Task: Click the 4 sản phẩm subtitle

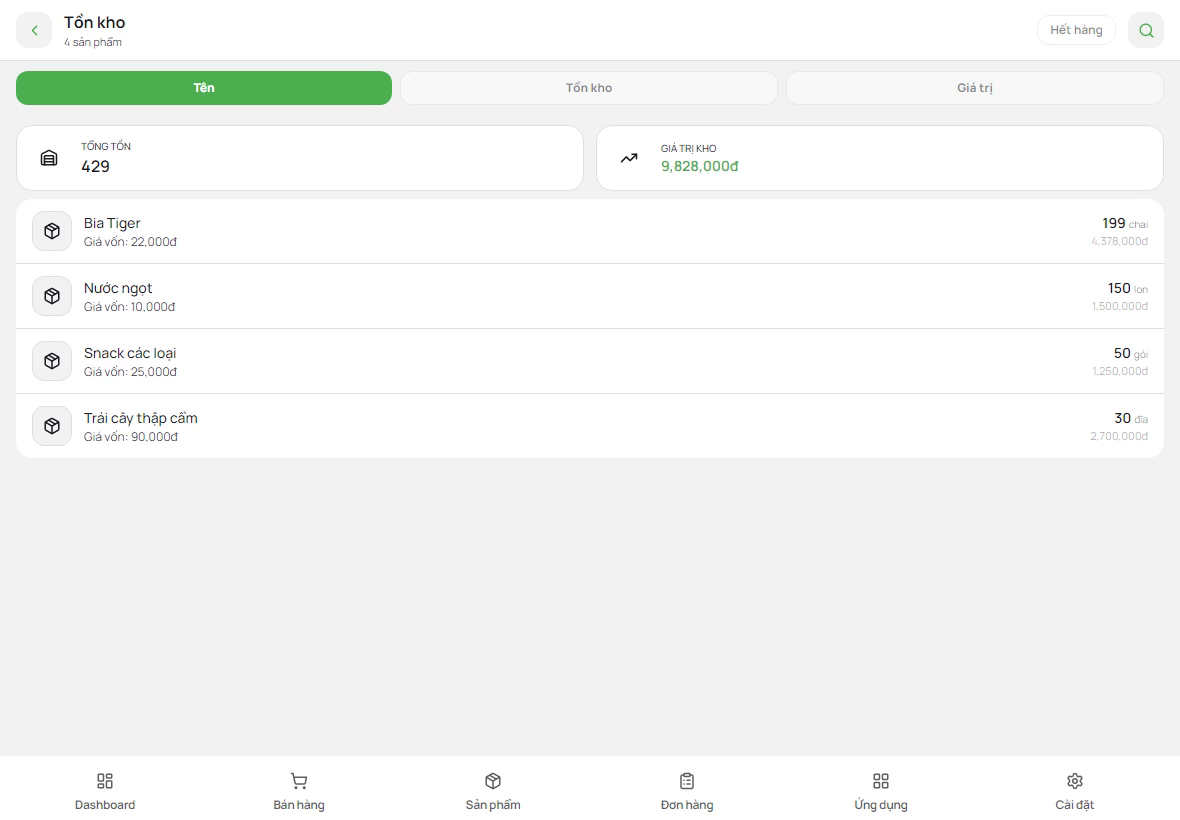Action: point(93,43)
